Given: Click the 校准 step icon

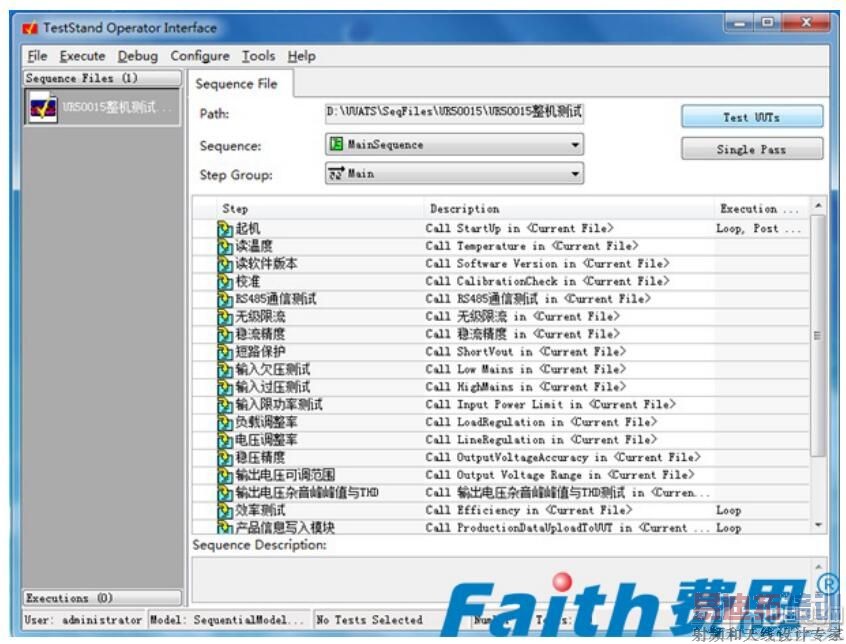Looking at the screenshot, I should pyautogui.click(x=224, y=282).
